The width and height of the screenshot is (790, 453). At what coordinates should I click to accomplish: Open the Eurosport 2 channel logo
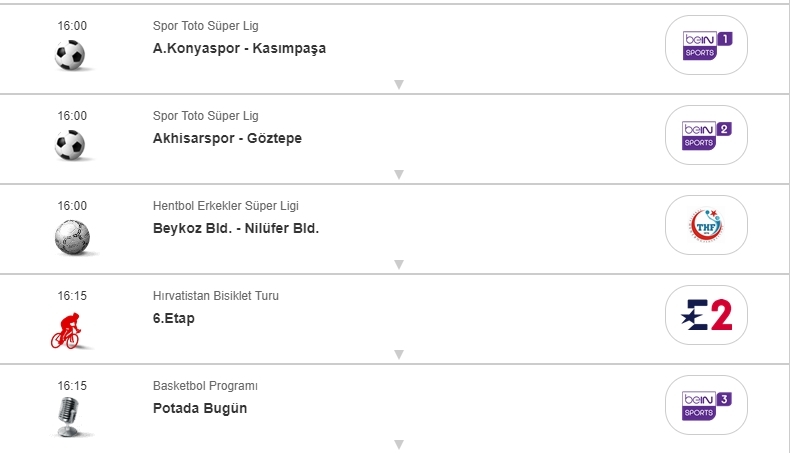pos(707,316)
